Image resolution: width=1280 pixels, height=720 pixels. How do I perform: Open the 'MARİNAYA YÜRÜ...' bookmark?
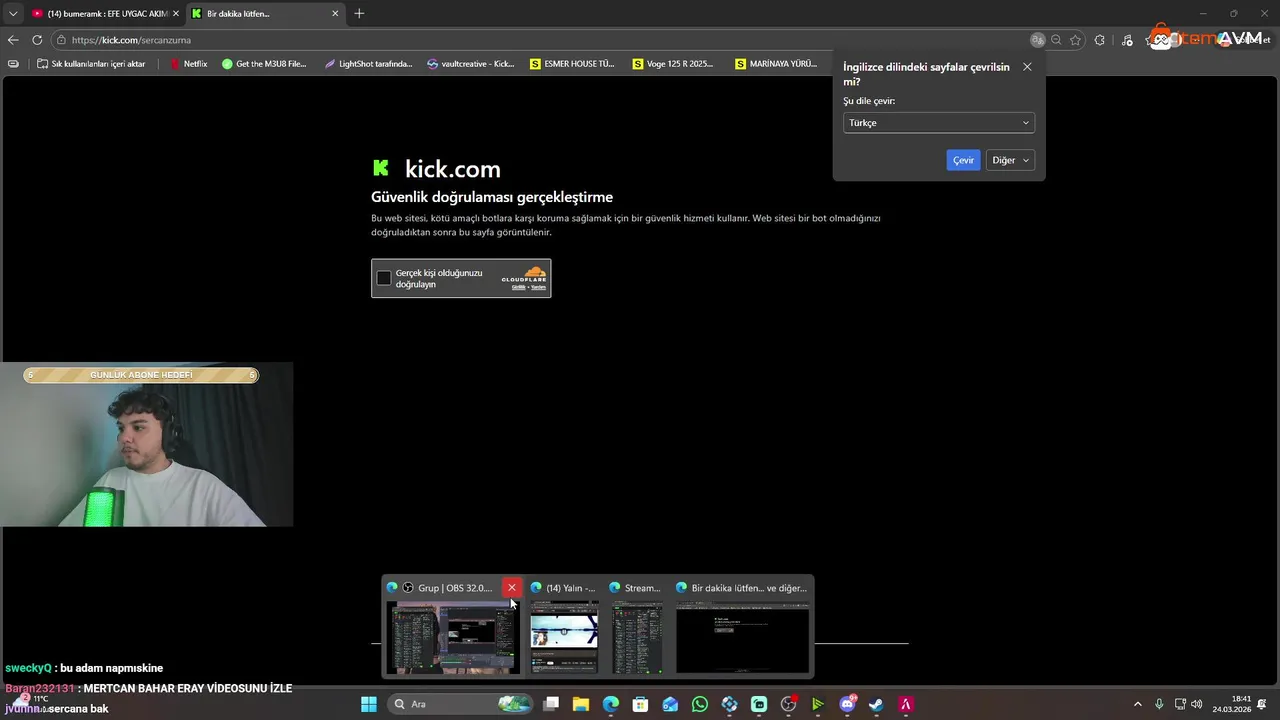tap(776, 63)
